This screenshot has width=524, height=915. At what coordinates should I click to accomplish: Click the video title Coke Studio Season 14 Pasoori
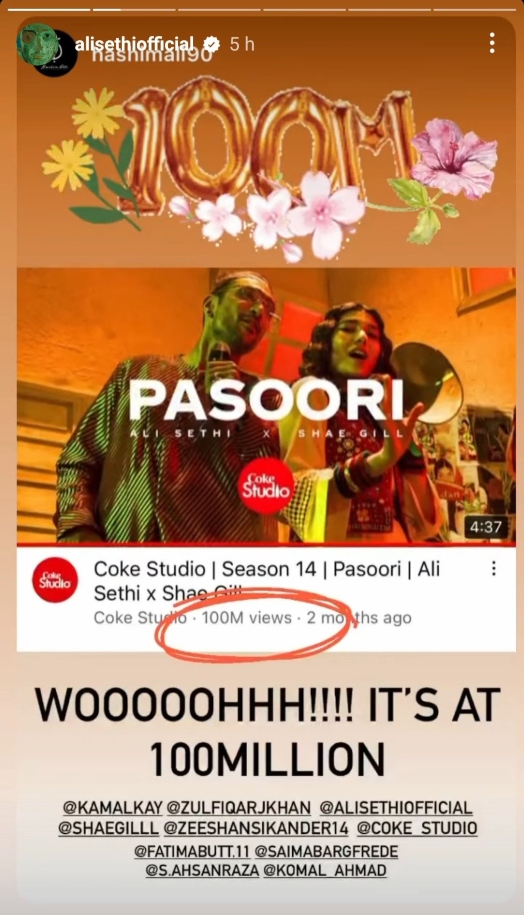coord(267,580)
